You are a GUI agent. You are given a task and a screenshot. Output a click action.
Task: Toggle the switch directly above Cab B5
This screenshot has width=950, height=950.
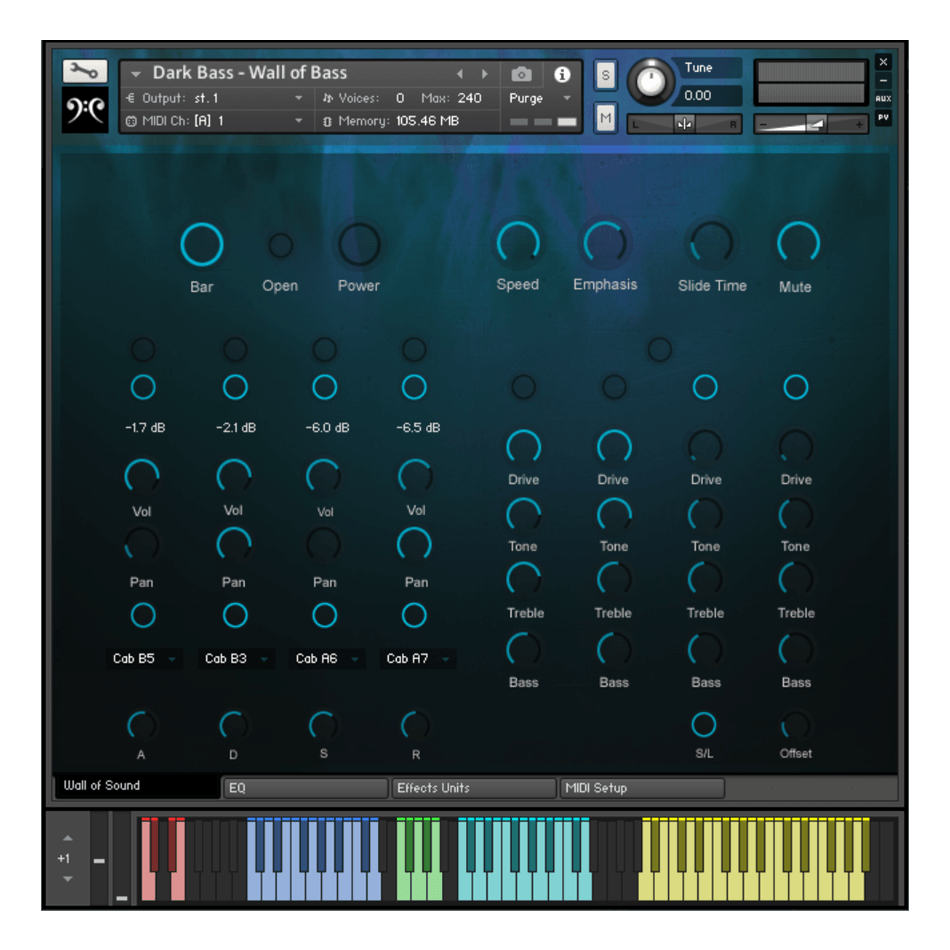click(143, 615)
